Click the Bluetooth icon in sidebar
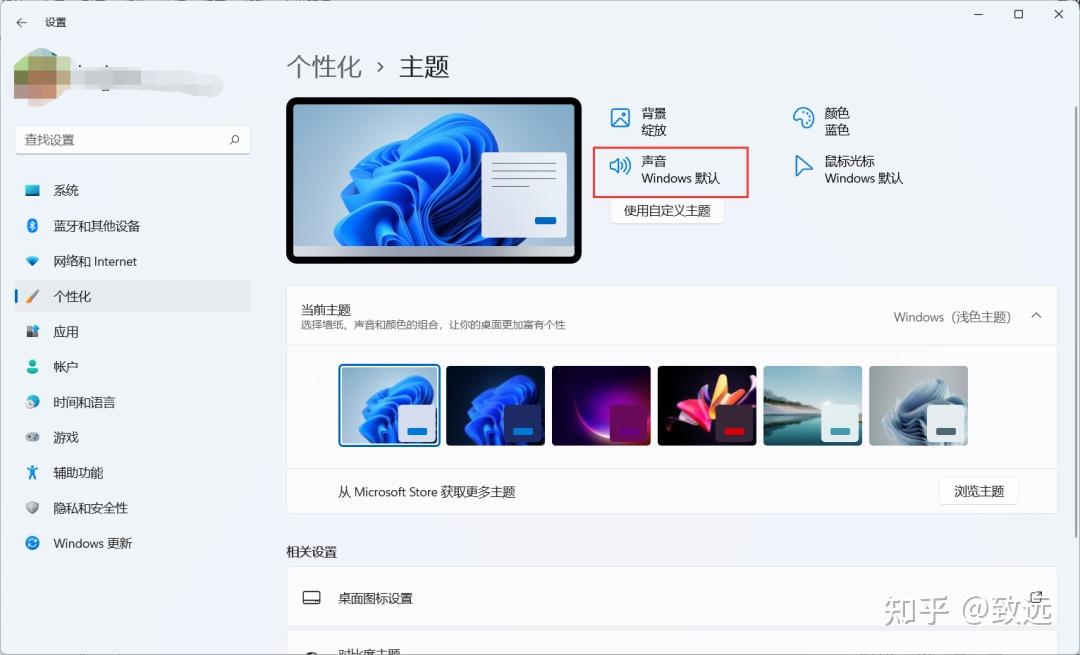Screen dimensions: 1080x655 click(32, 226)
